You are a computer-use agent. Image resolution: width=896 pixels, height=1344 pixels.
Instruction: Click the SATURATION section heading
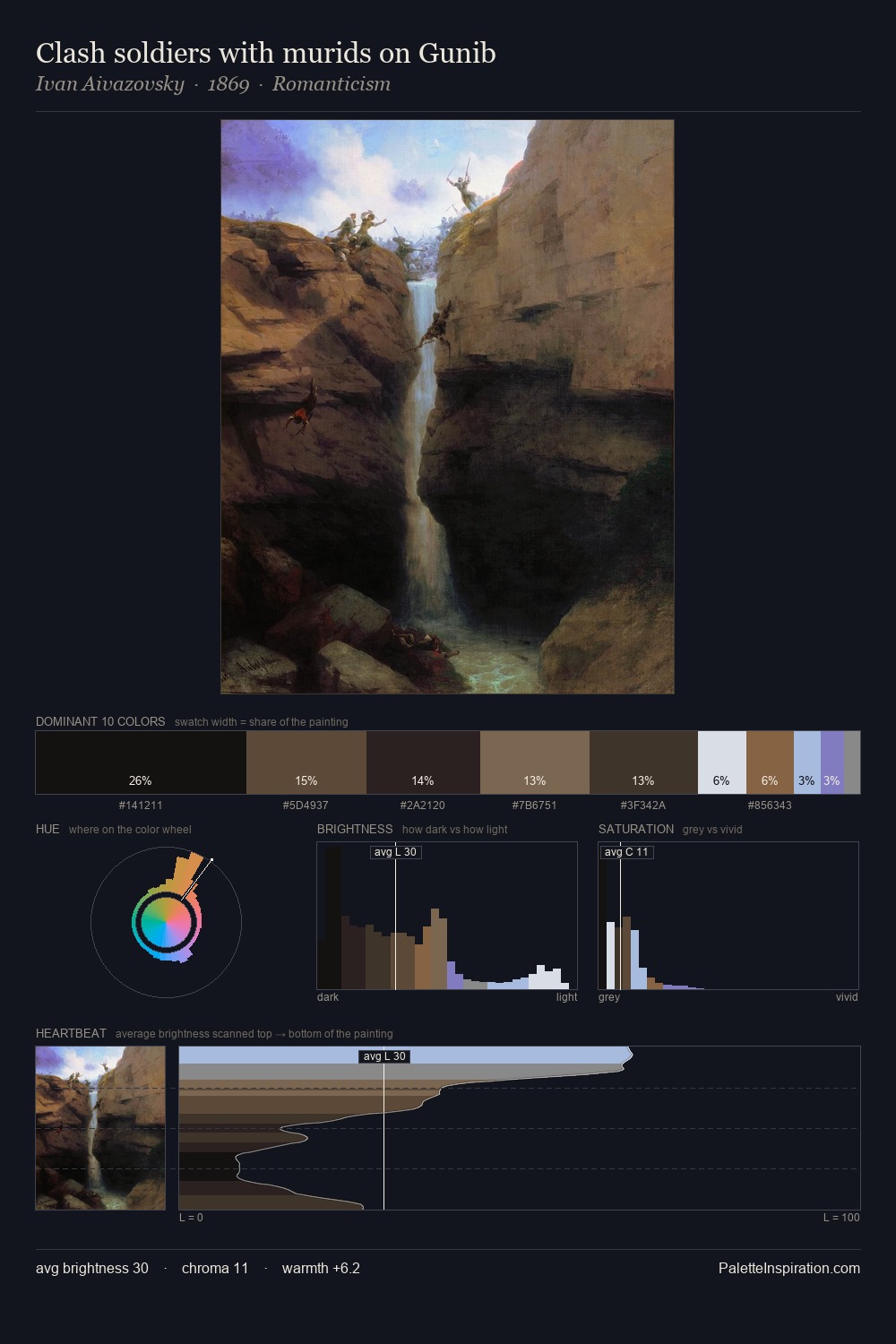click(636, 829)
